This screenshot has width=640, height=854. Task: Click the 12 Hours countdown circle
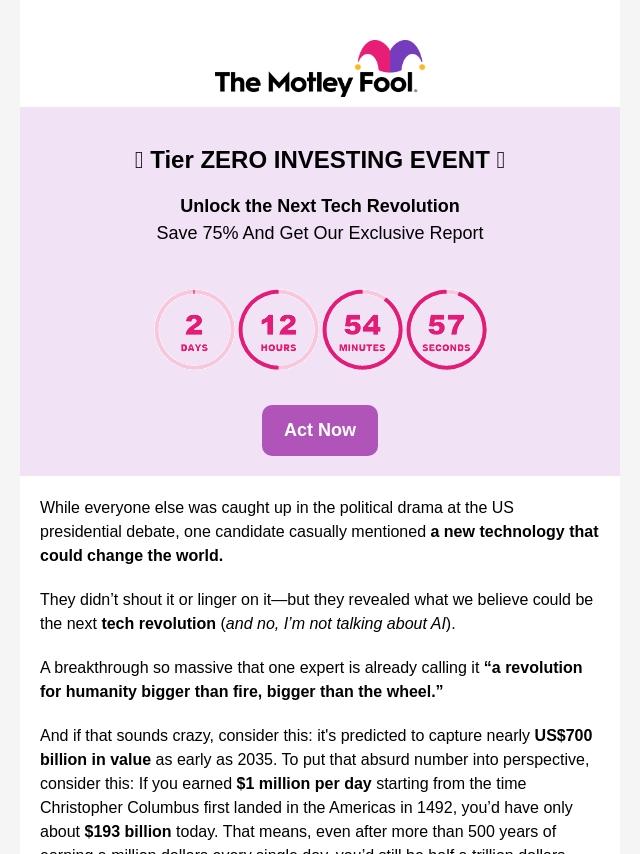[278, 330]
